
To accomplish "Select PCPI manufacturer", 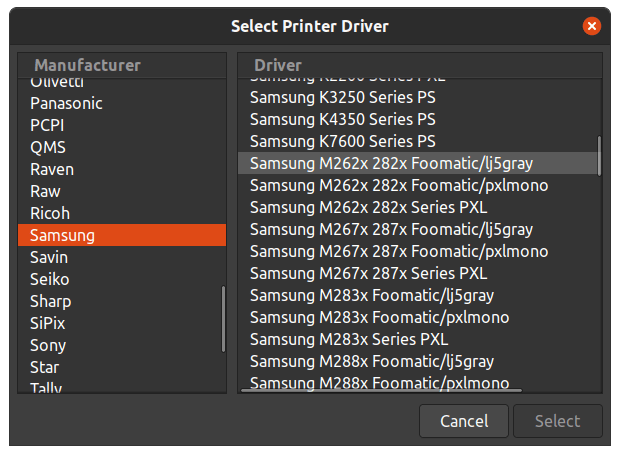I will pos(122,125).
